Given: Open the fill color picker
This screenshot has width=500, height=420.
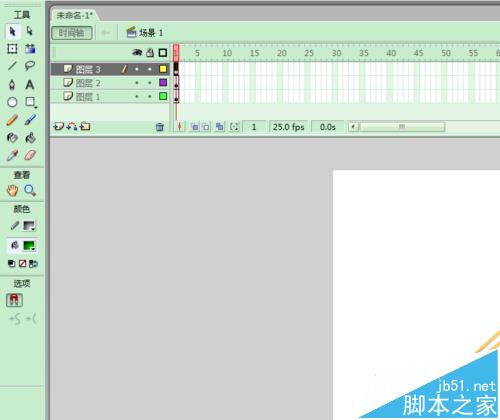Looking at the screenshot, I should (x=29, y=246).
